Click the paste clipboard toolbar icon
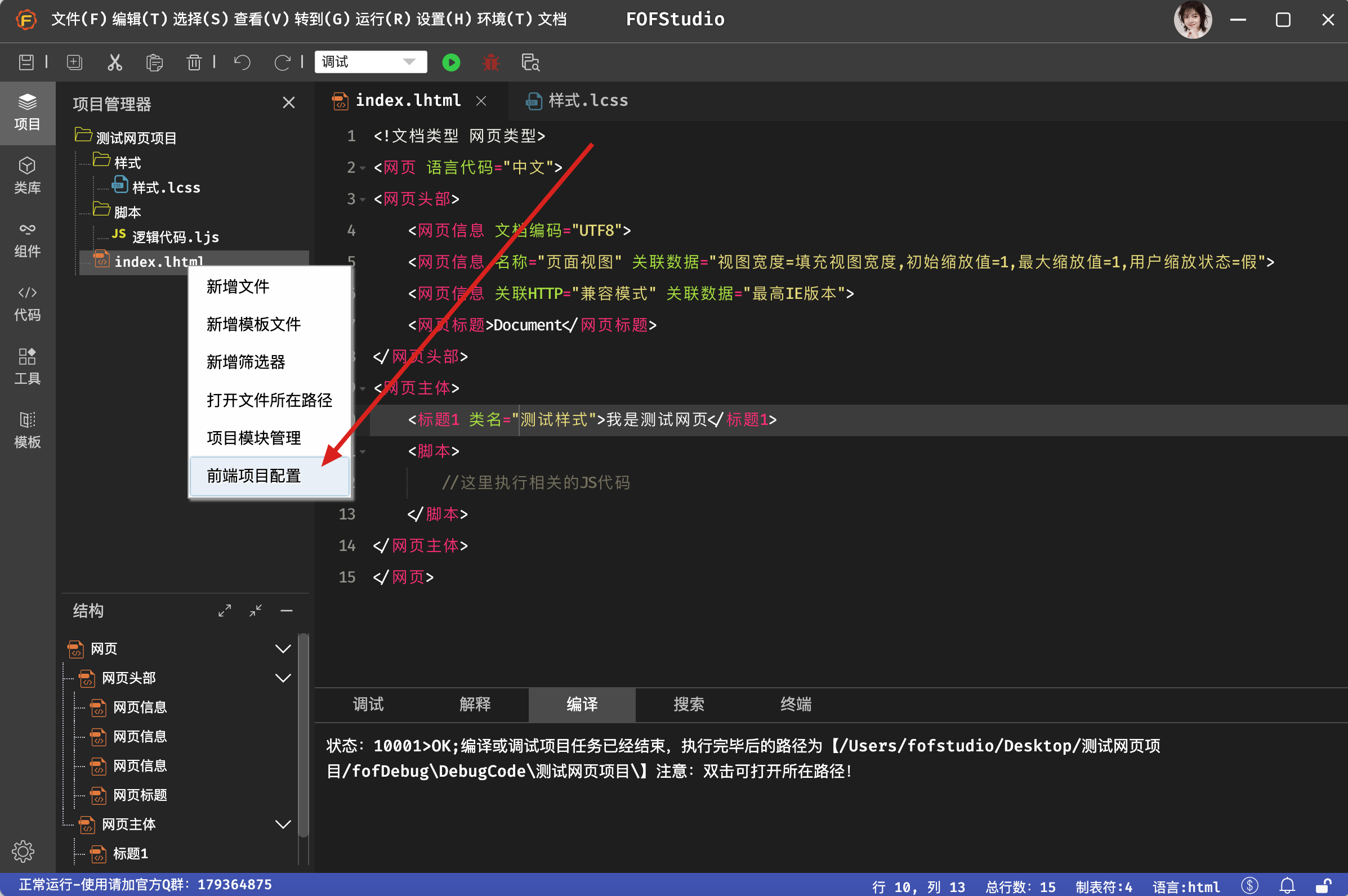Viewport: 1348px width, 896px height. pyautogui.click(x=154, y=62)
